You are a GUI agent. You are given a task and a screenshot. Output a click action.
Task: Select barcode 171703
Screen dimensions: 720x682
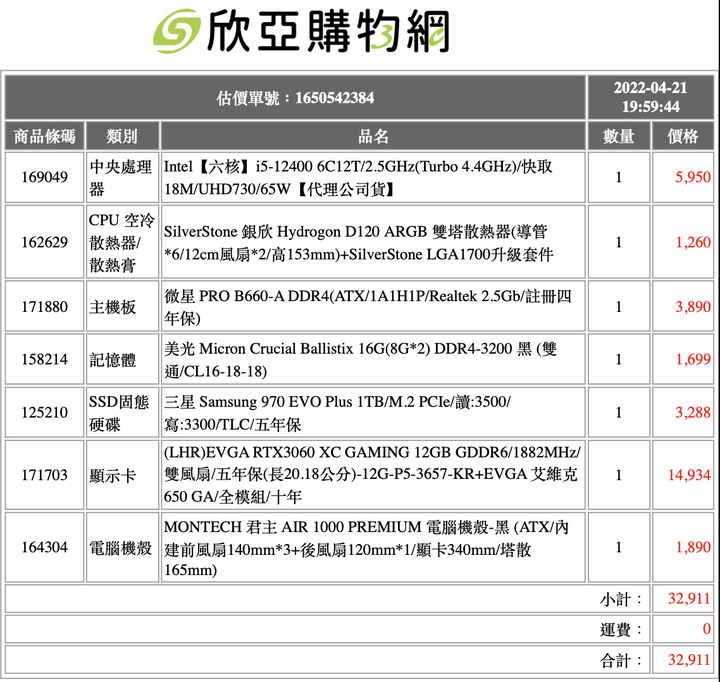coord(45,475)
